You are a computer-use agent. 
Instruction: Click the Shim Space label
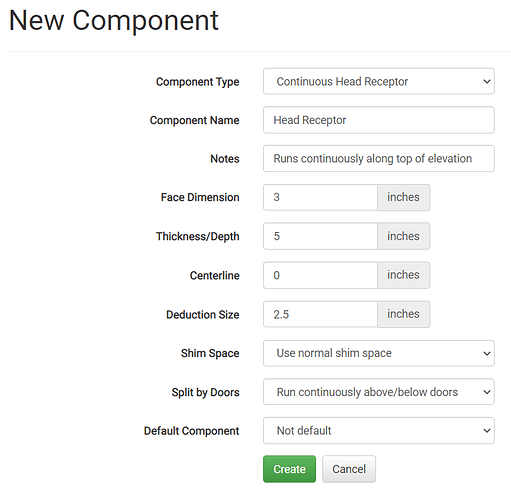210,353
